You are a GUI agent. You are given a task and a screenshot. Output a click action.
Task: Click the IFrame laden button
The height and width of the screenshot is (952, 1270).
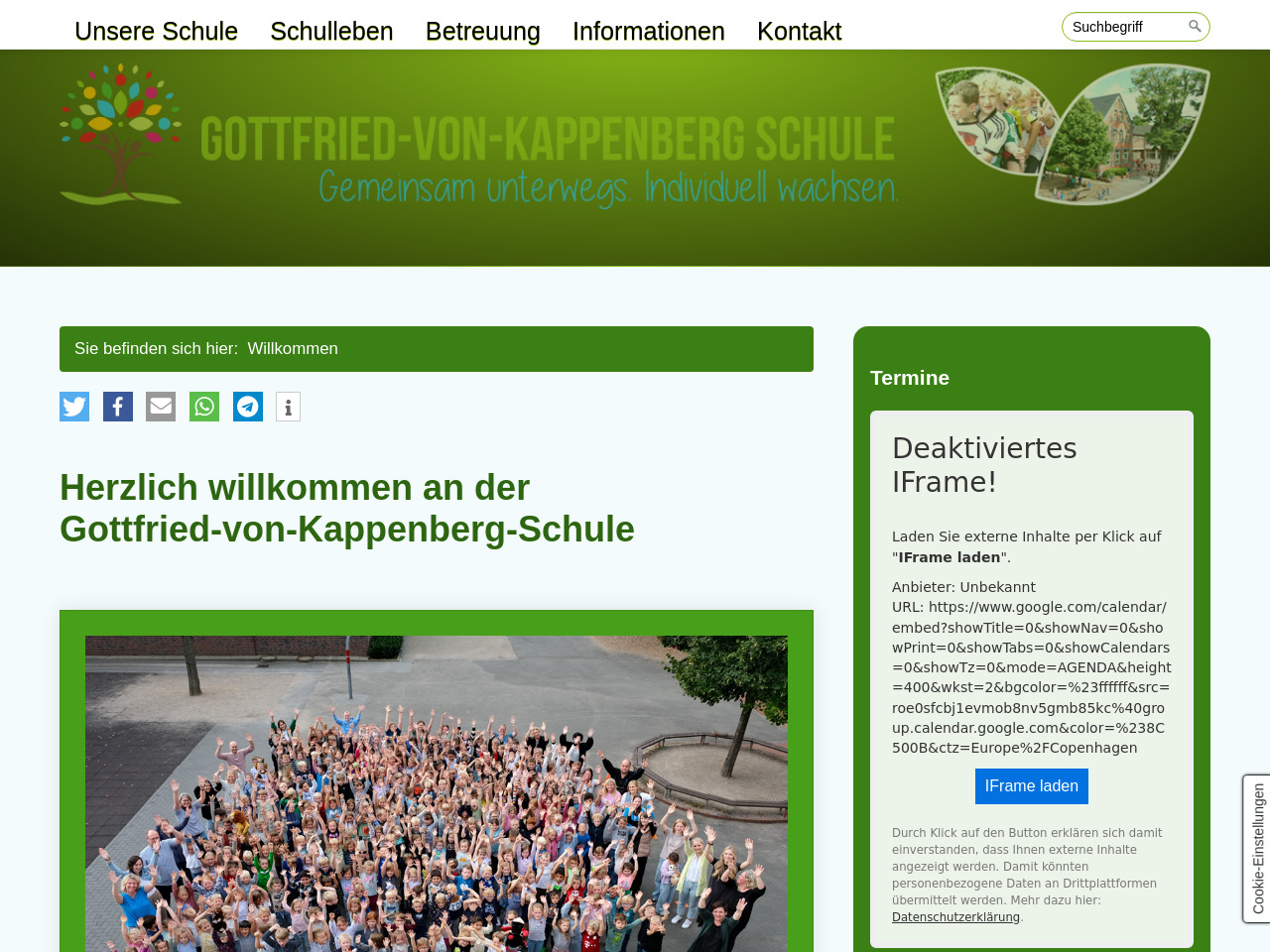(1031, 786)
